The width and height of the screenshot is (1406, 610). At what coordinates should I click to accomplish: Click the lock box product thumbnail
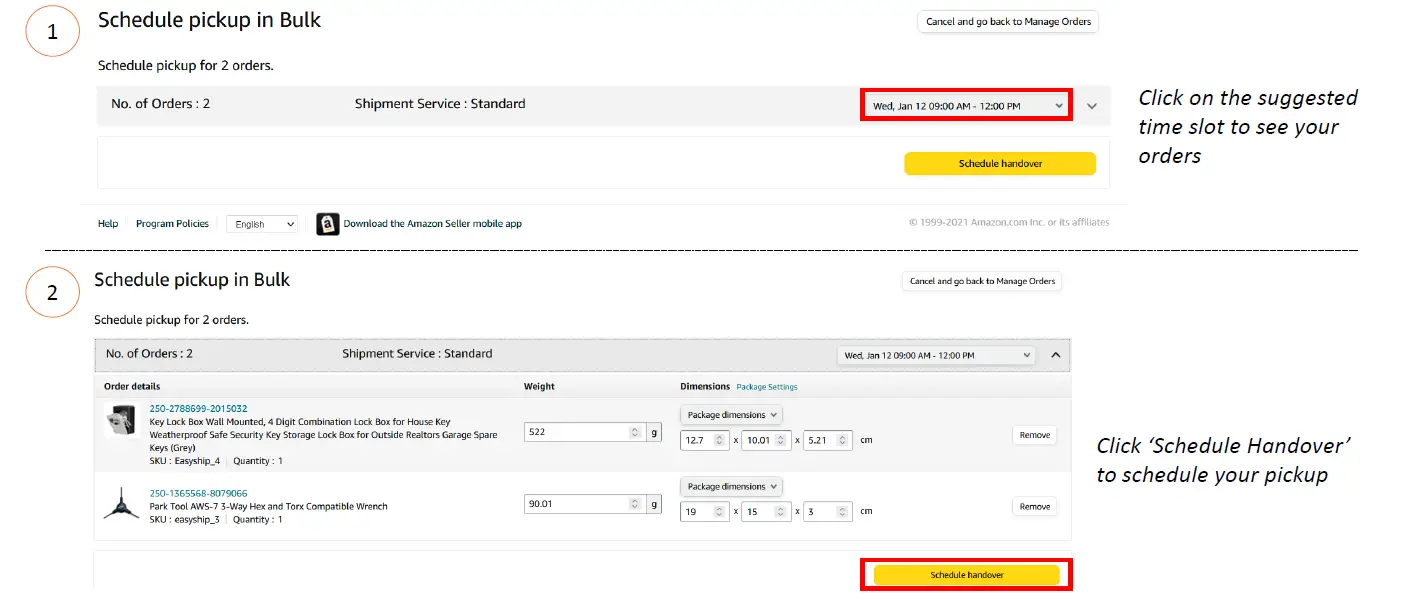click(x=122, y=422)
